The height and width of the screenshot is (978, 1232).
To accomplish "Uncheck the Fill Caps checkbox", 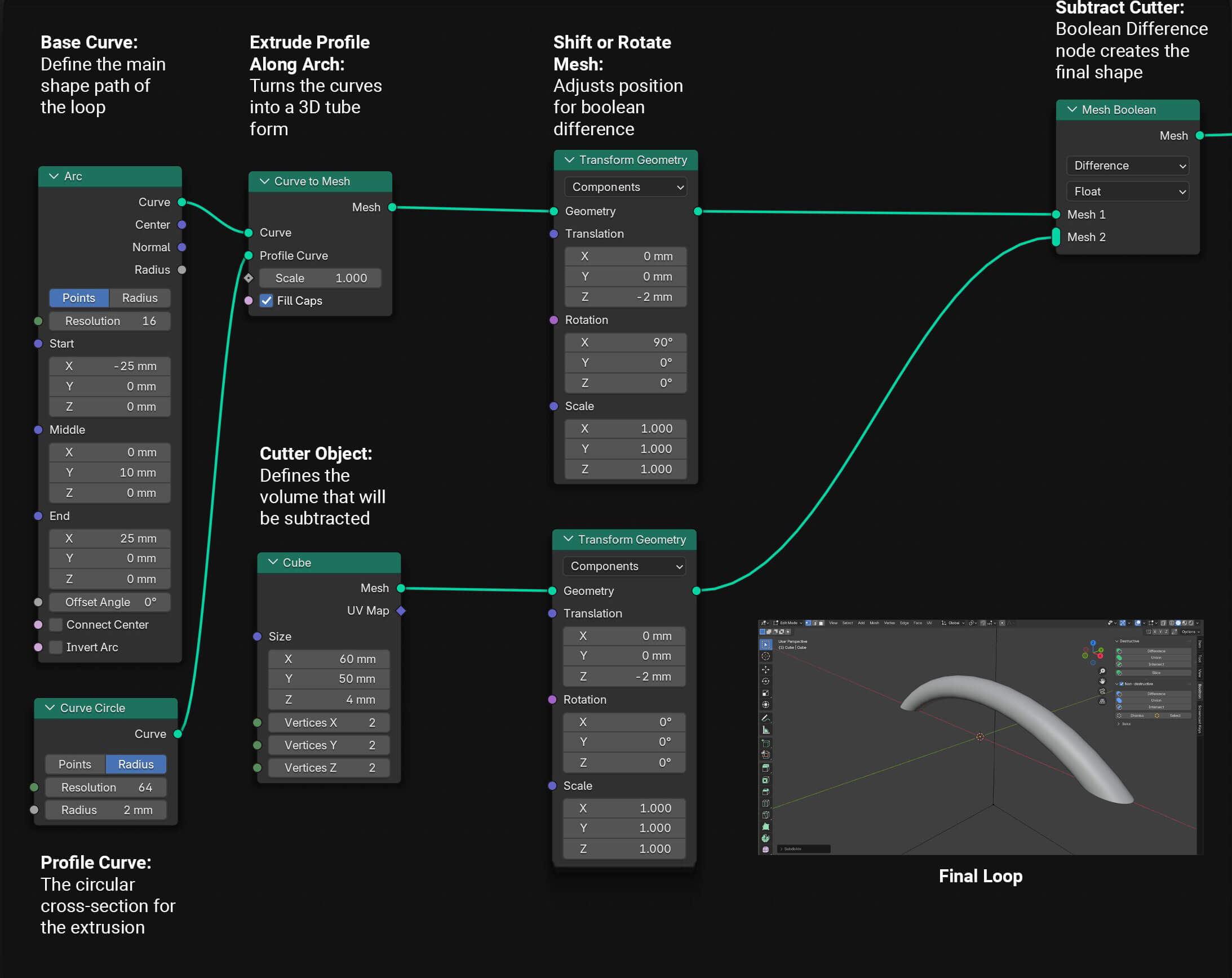I will pyautogui.click(x=266, y=300).
